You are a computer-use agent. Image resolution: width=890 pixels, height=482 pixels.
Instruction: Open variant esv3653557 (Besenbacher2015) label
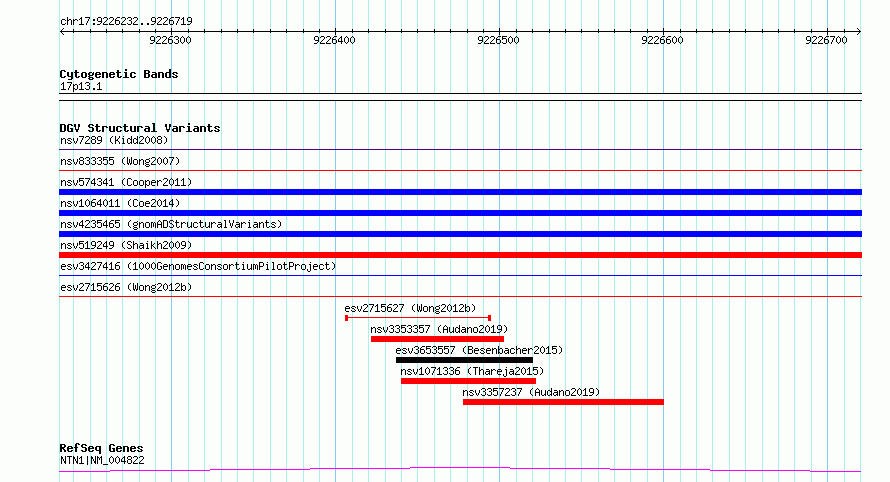[x=479, y=350]
